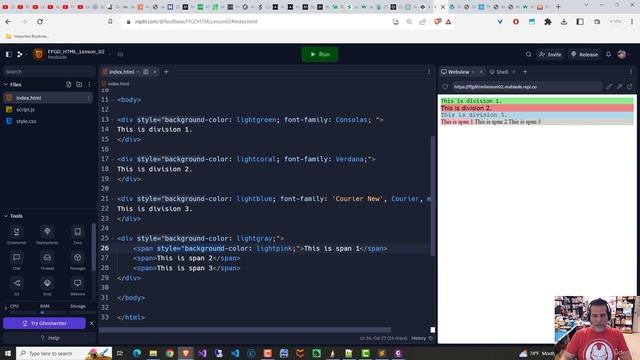Viewport: 640px width, 360px height.
Task: Open browser extensions puzzle icon
Action: coord(548,22)
